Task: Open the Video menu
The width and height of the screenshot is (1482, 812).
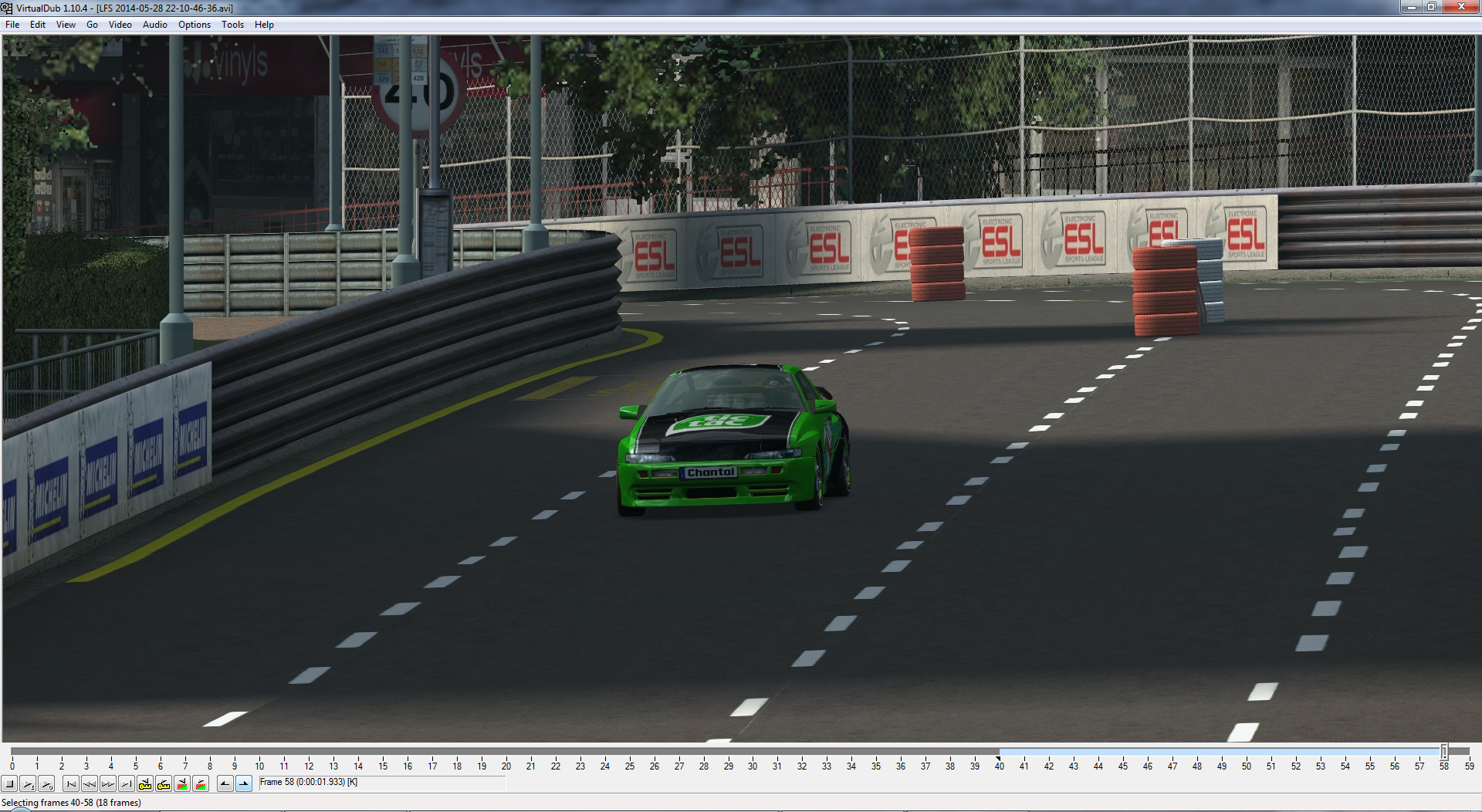Action: (x=120, y=25)
